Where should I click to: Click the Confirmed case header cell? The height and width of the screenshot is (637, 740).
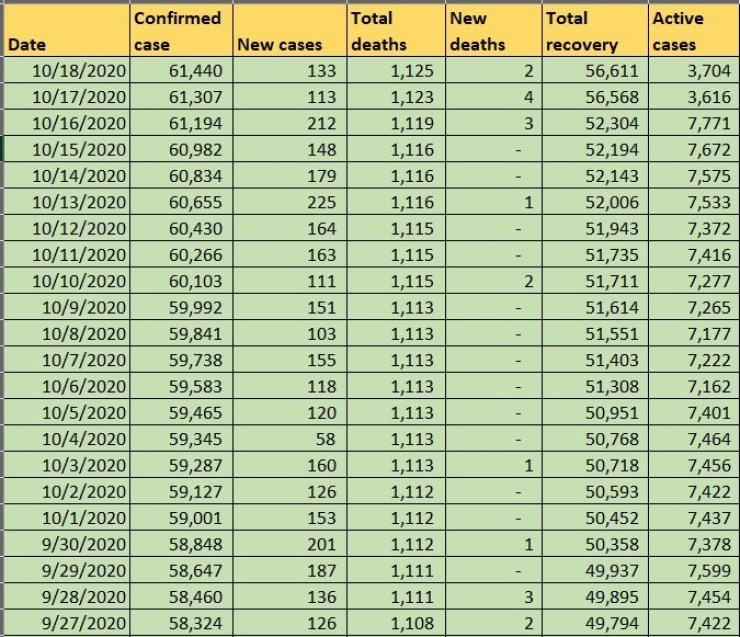pyautogui.click(x=180, y=30)
